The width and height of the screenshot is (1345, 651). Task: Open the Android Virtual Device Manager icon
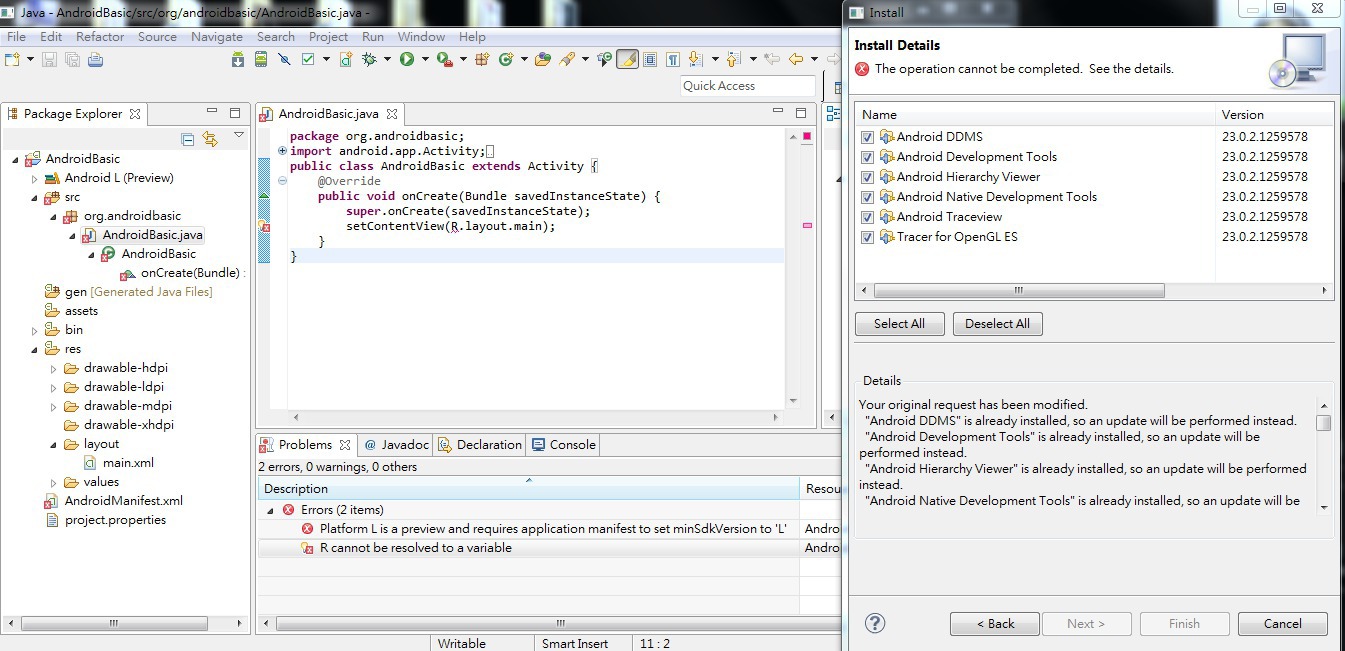[261, 60]
